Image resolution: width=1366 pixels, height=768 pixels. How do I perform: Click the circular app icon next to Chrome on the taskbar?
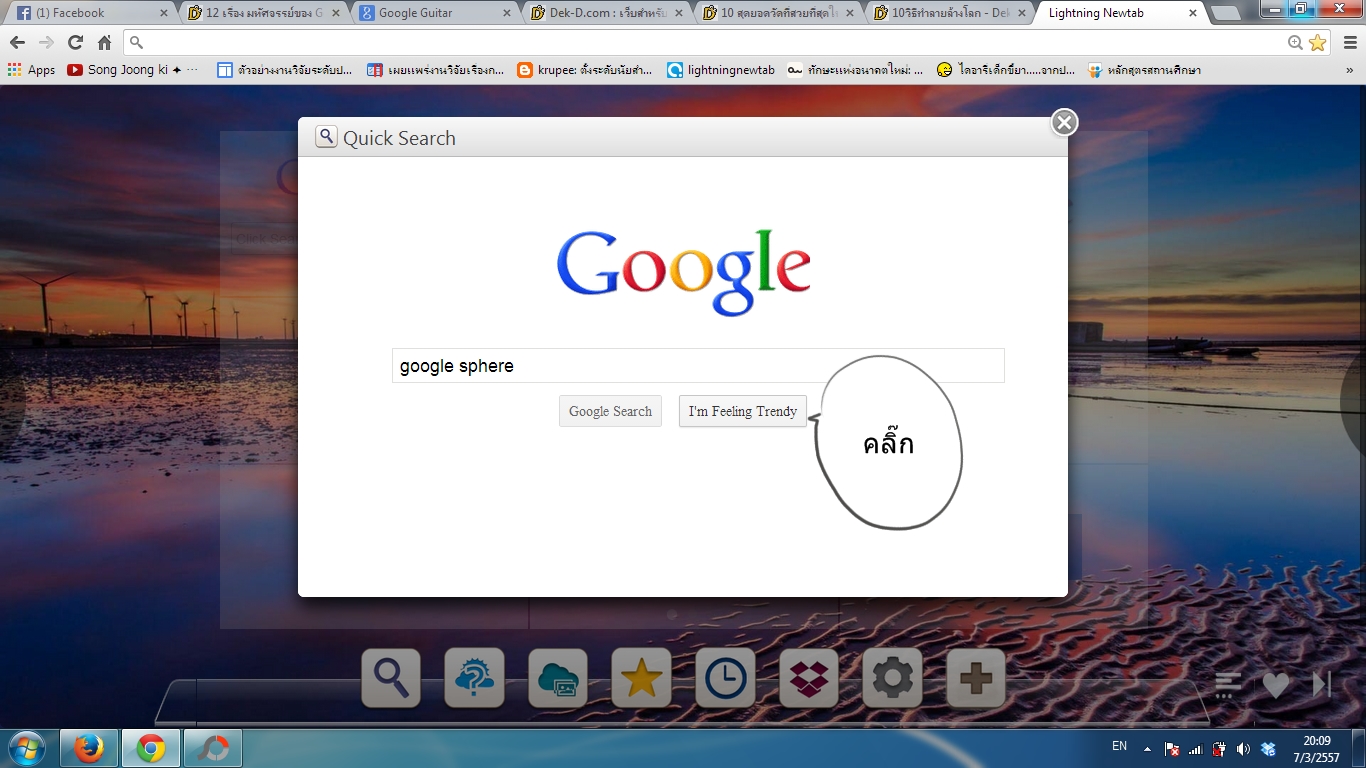tap(212, 748)
